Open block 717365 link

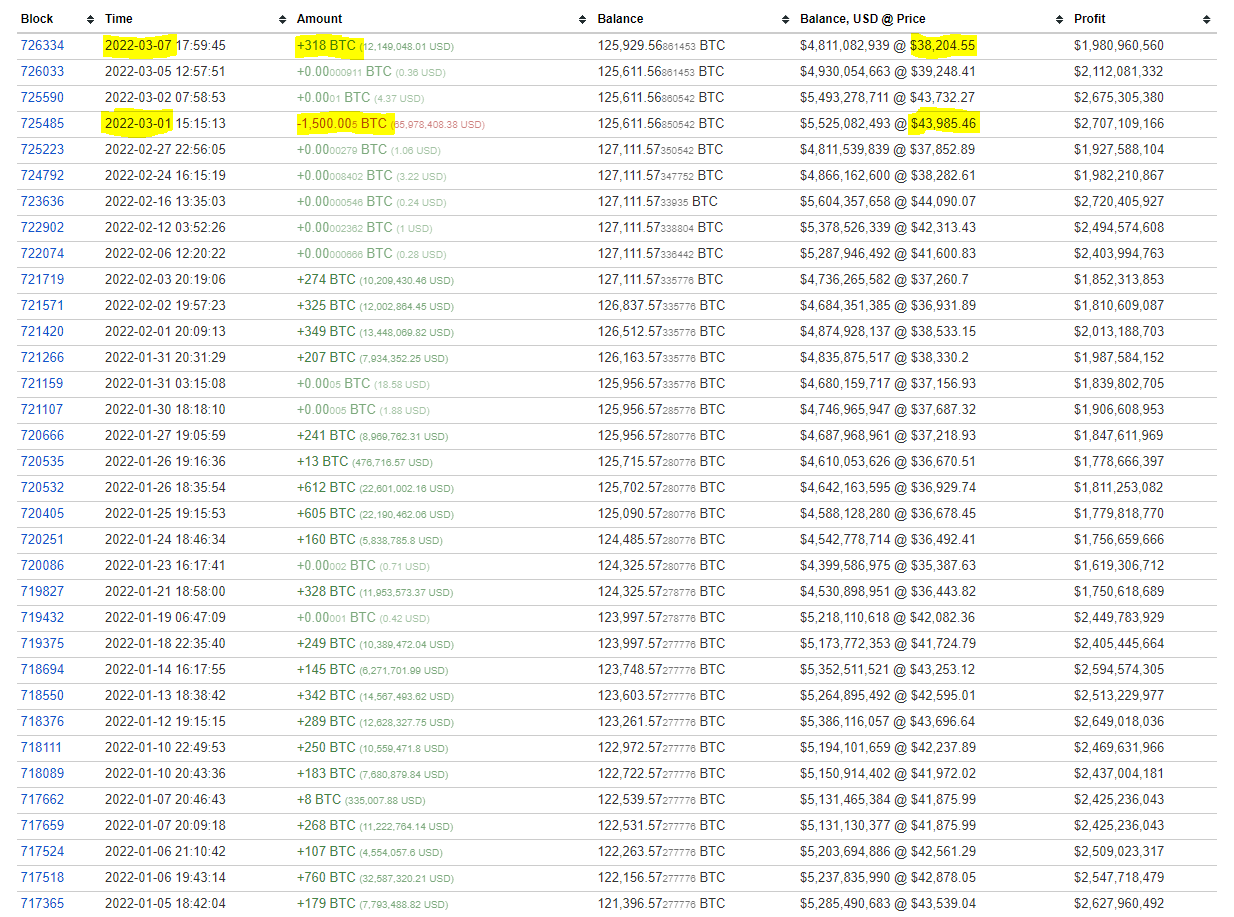click(42, 904)
